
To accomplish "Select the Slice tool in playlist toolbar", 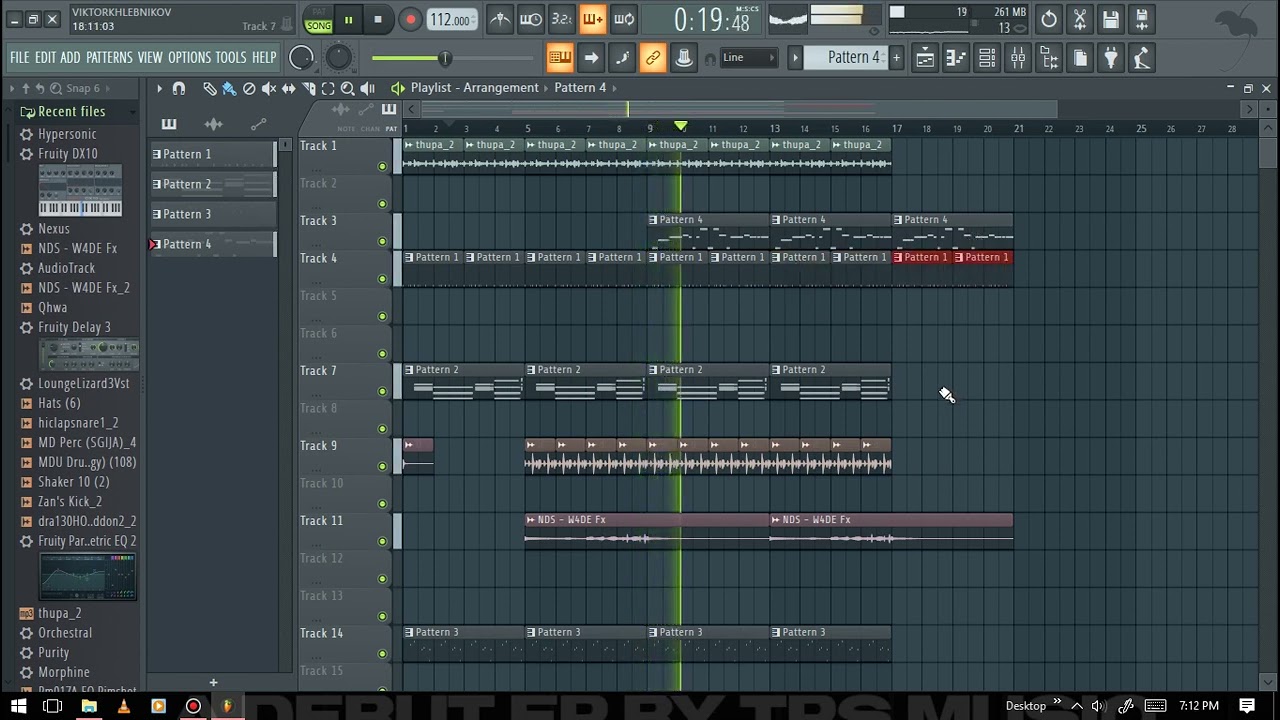I will [309, 88].
